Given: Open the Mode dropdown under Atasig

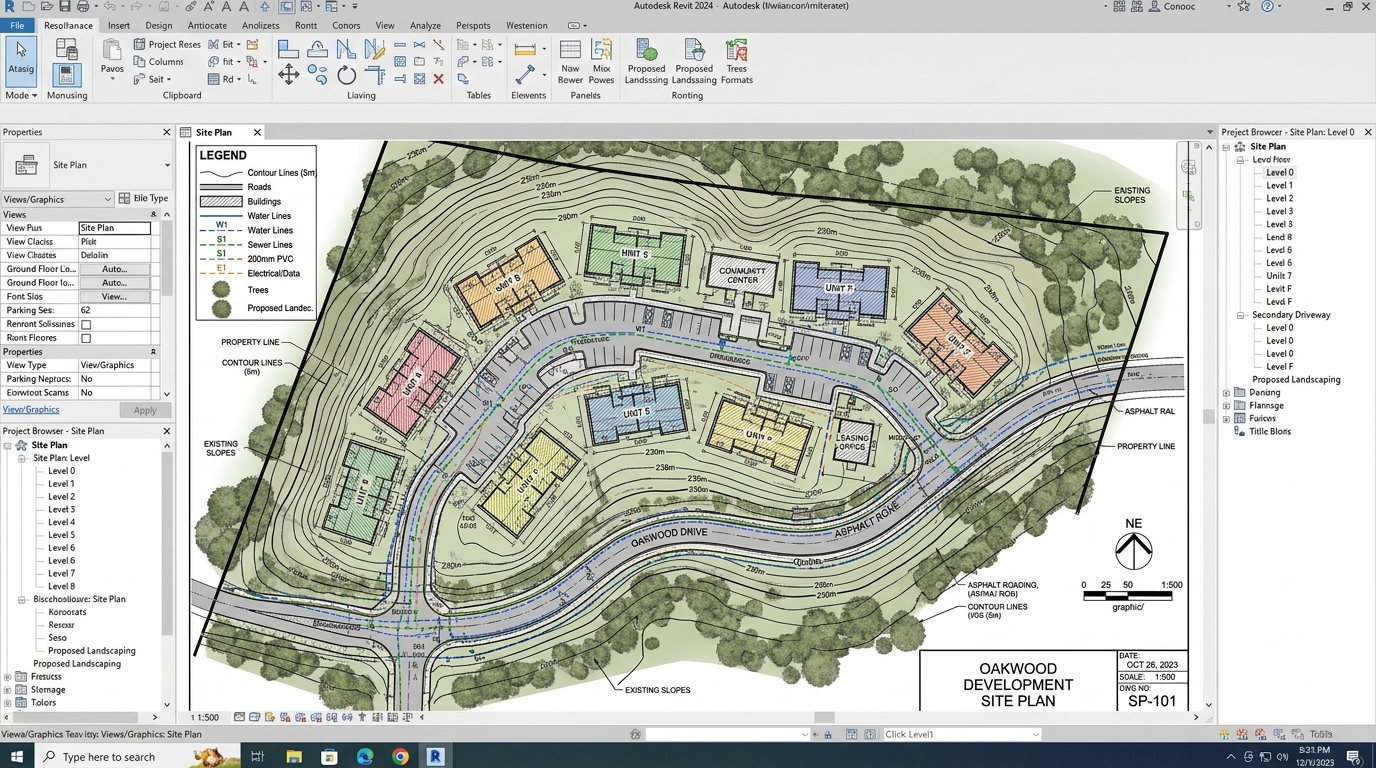Looking at the screenshot, I should [21, 95].
